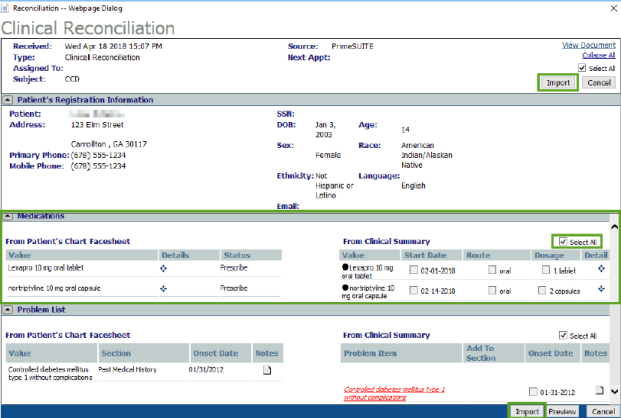Open the View Document link
Screen dimensions: 621x418
pos(588,46)
